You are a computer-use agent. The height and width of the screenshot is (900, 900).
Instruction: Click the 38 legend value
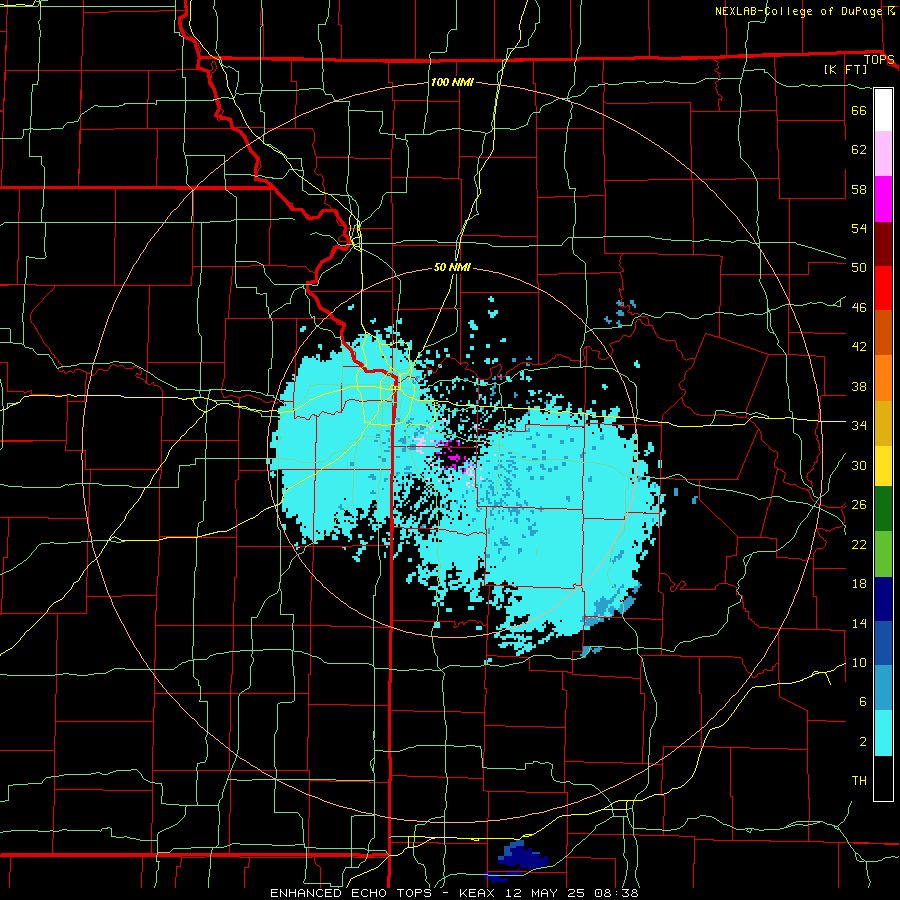tap(859, 386)
